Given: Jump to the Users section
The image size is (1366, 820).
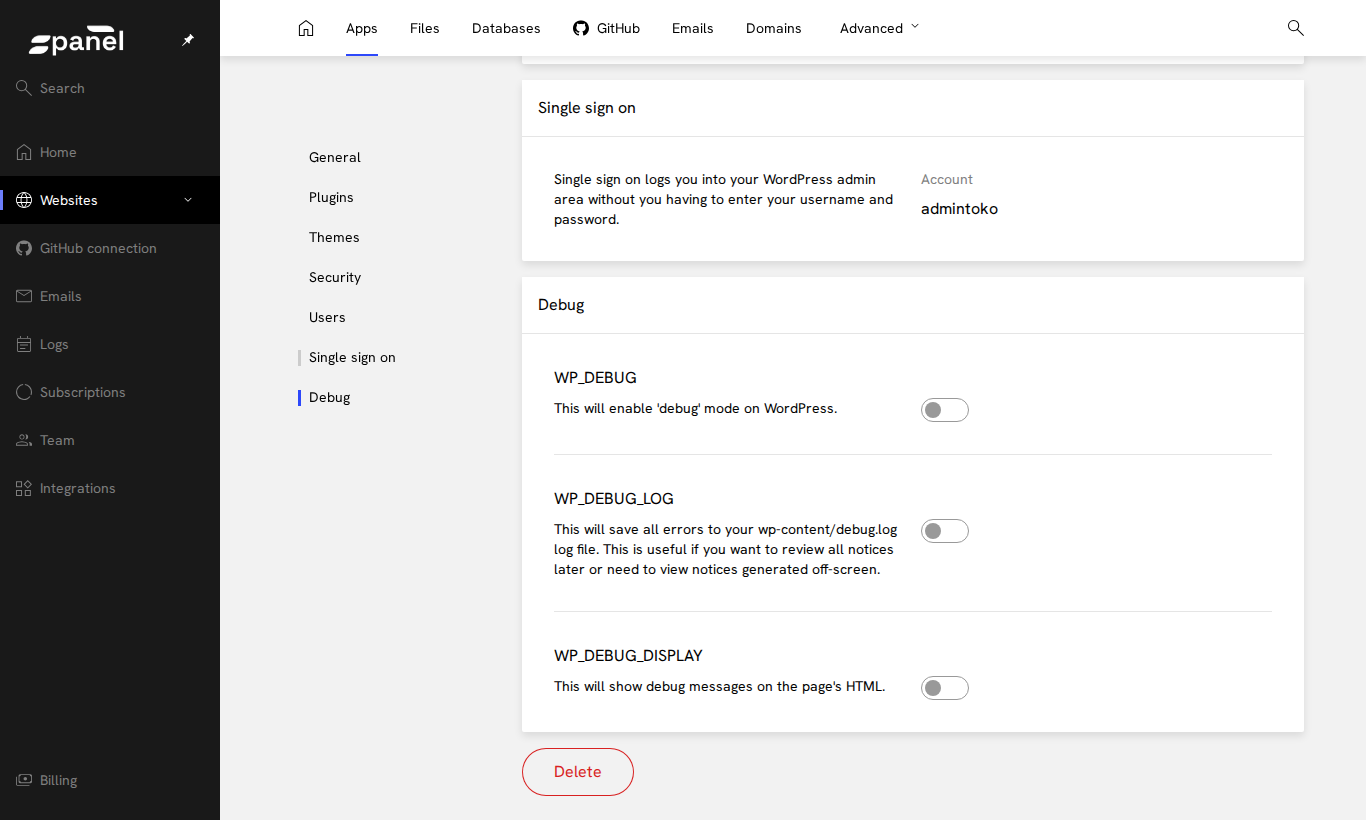Looking at the screenshot, I should tap(327, 317).
